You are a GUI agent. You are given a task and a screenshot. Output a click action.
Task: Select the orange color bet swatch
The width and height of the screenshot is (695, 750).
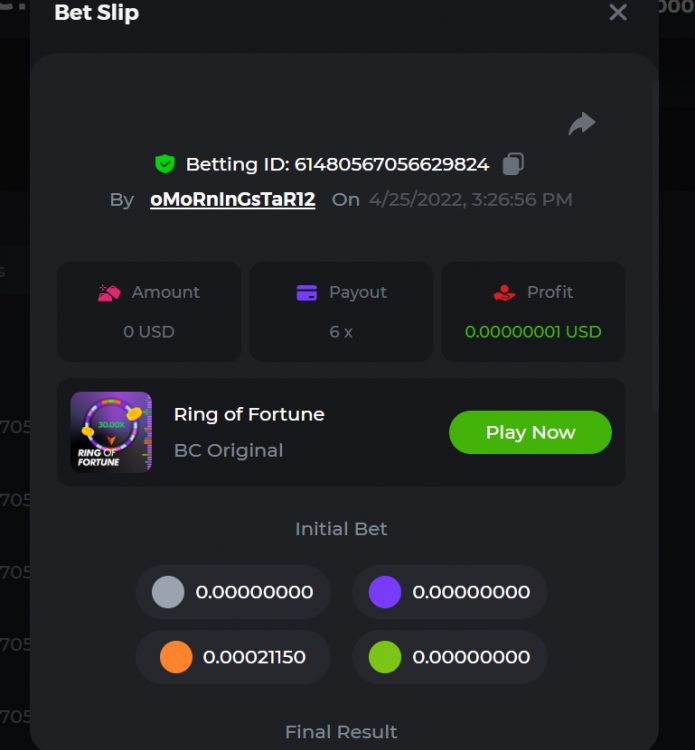(175, 657)
